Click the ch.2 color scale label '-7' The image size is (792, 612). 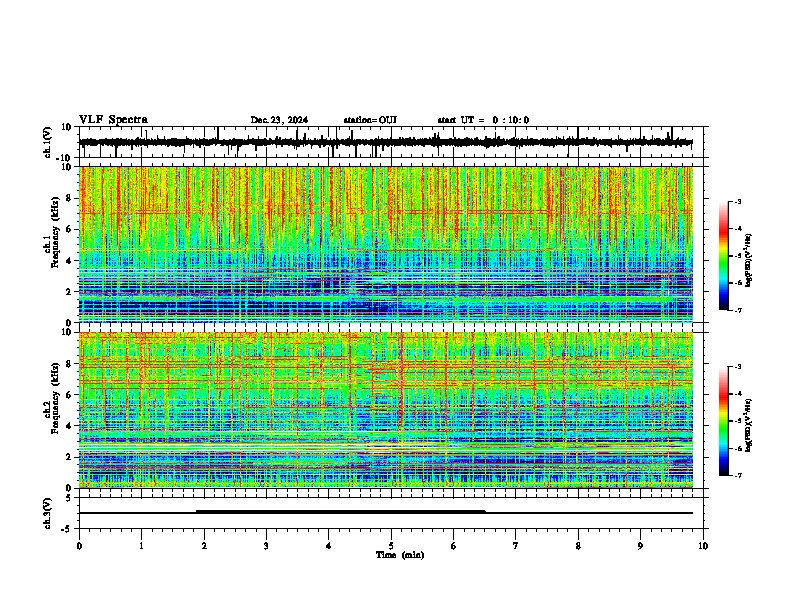pos(737,475)
